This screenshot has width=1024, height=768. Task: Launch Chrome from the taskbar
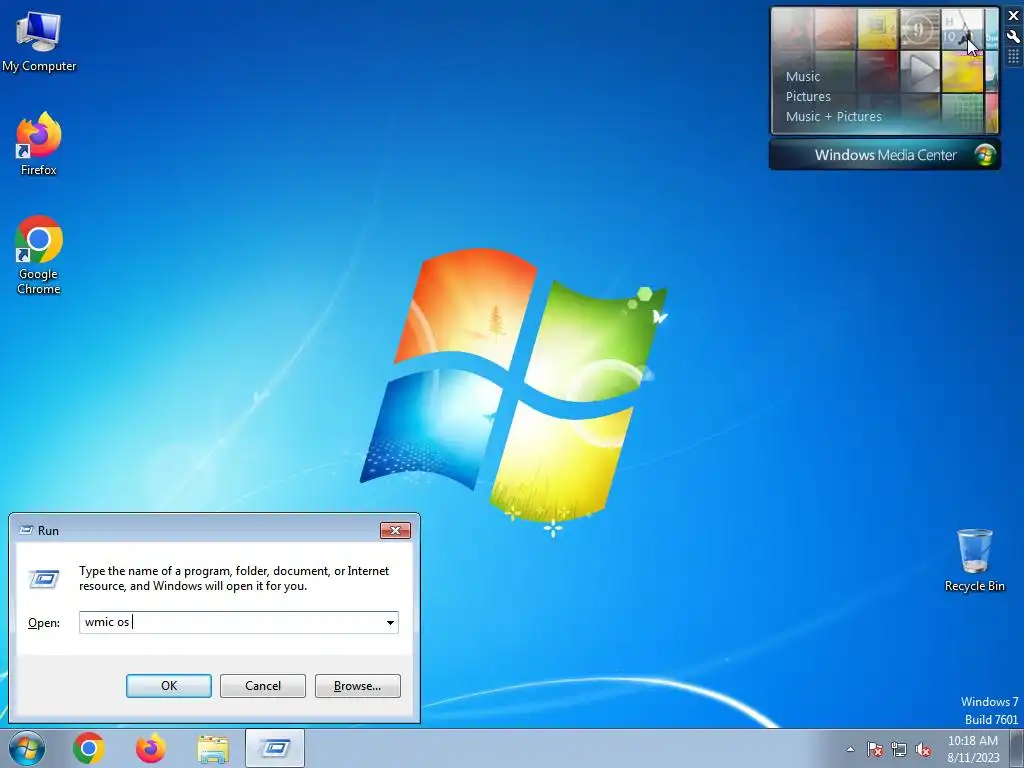coord(89,748)
